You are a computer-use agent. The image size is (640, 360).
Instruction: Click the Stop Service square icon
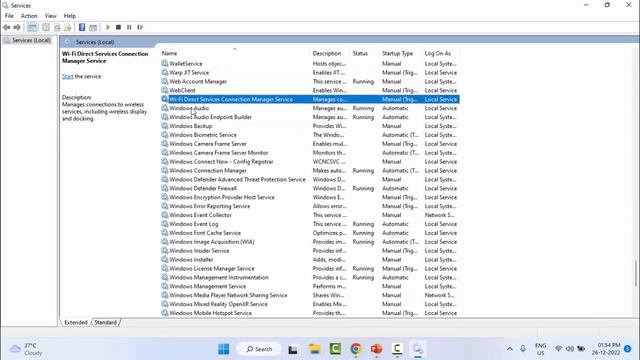tap(118, 27)
